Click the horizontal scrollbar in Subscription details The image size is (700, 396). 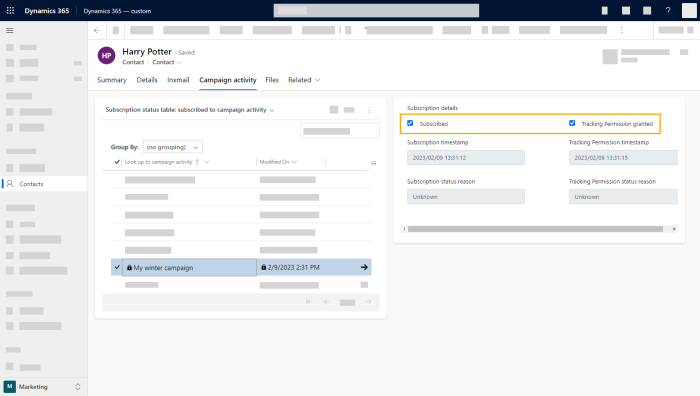click(535, 229)
